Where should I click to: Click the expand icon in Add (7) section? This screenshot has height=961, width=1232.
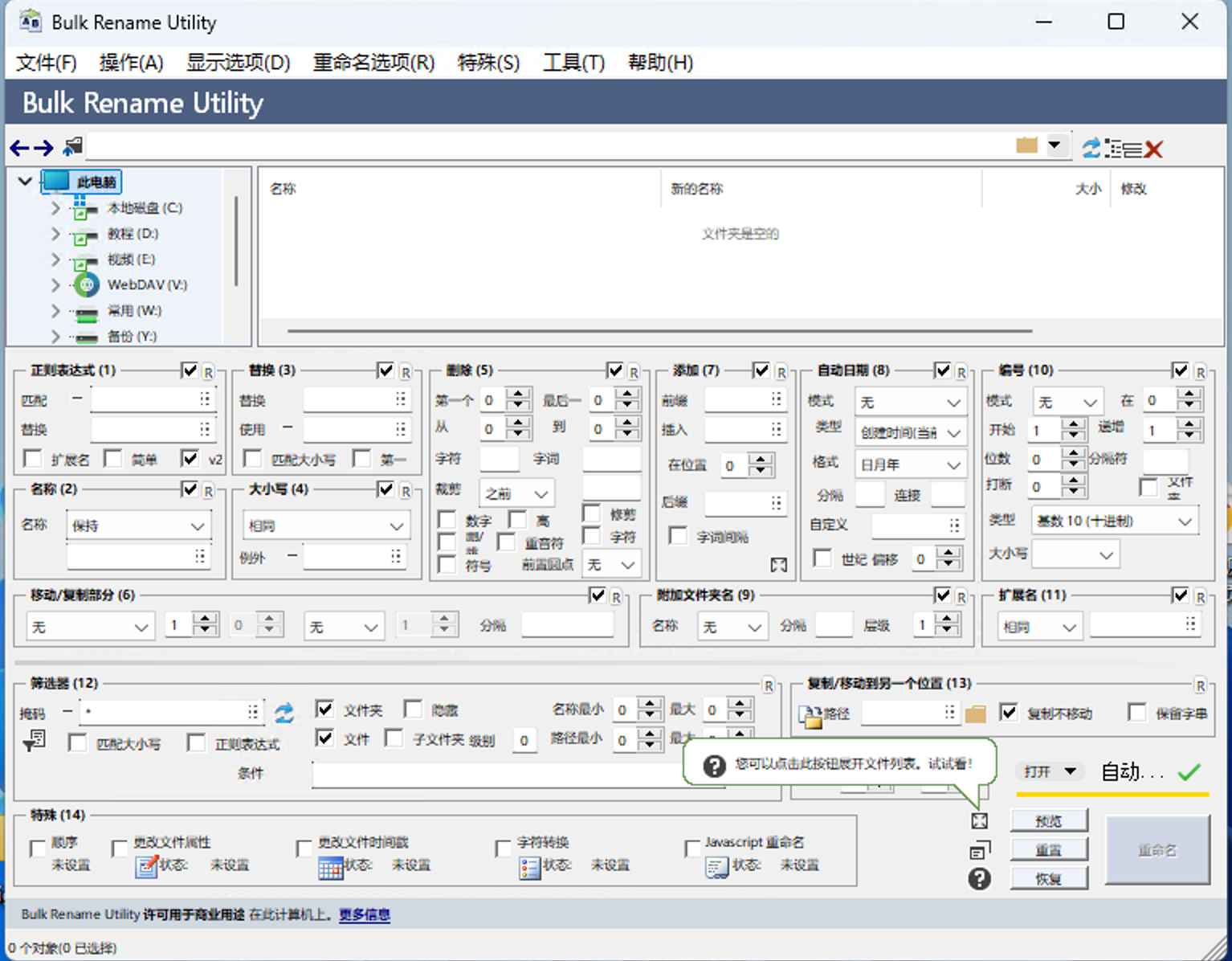coord(778,565)
